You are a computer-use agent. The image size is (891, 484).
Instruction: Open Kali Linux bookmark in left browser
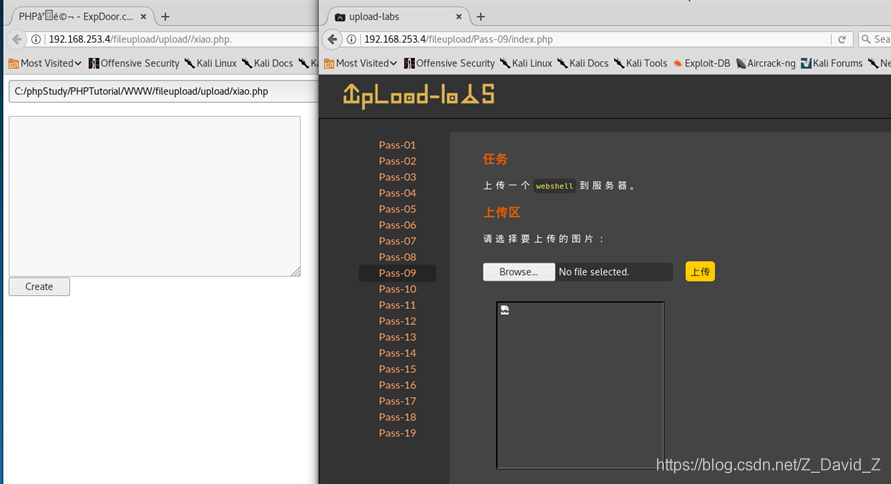210,63
